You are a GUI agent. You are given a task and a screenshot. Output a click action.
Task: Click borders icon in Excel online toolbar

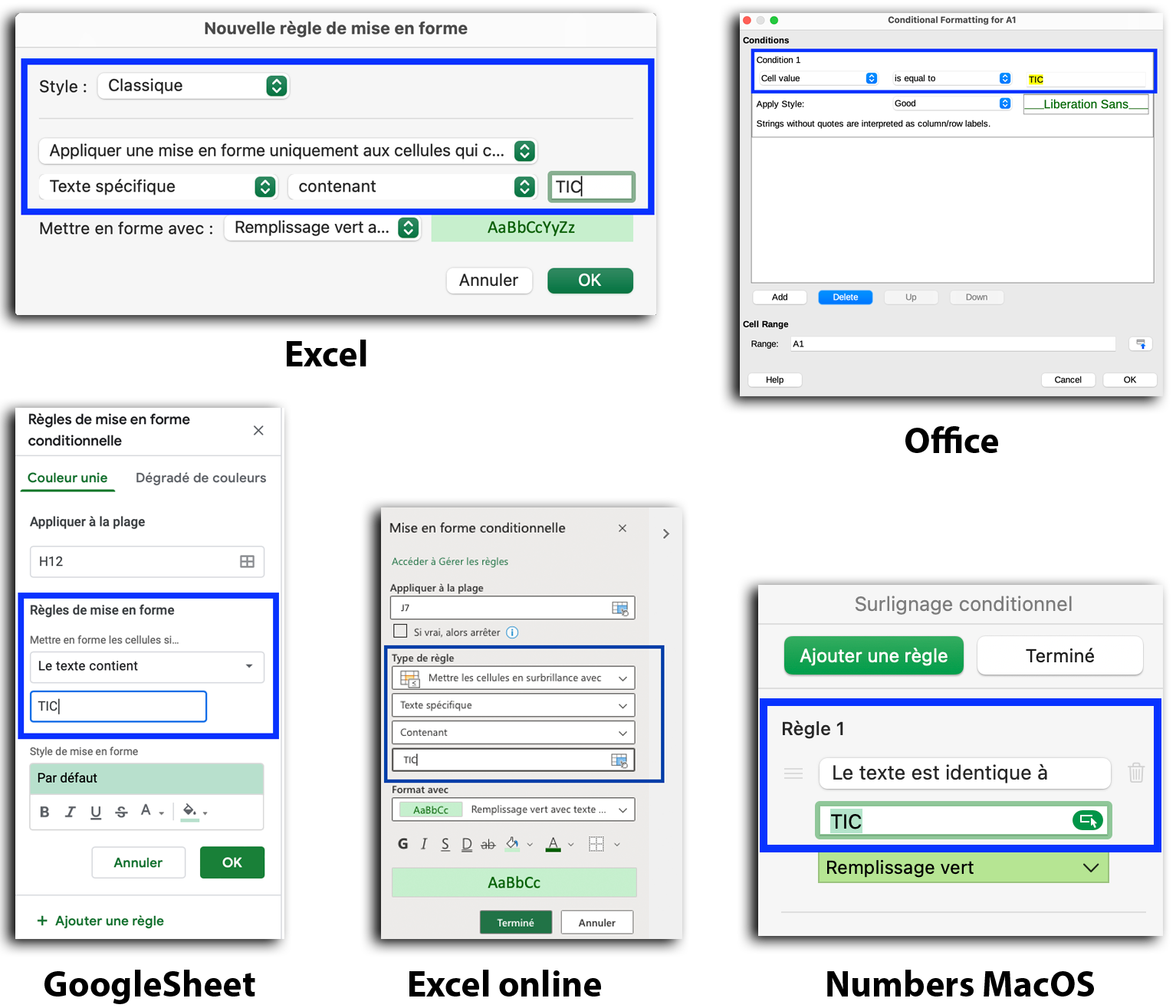point(596,844)
